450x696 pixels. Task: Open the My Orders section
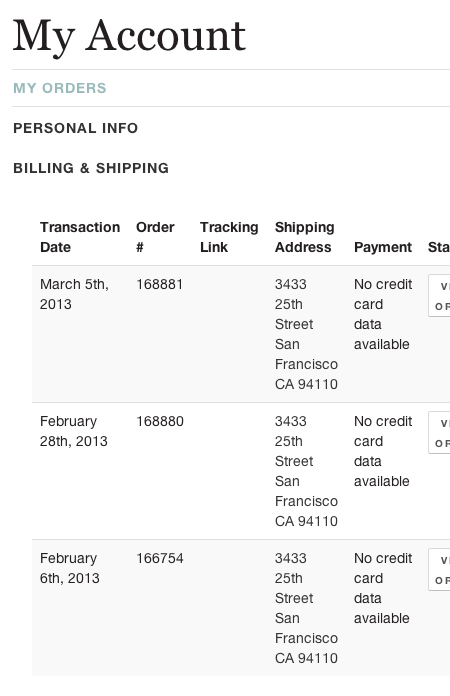60,88
